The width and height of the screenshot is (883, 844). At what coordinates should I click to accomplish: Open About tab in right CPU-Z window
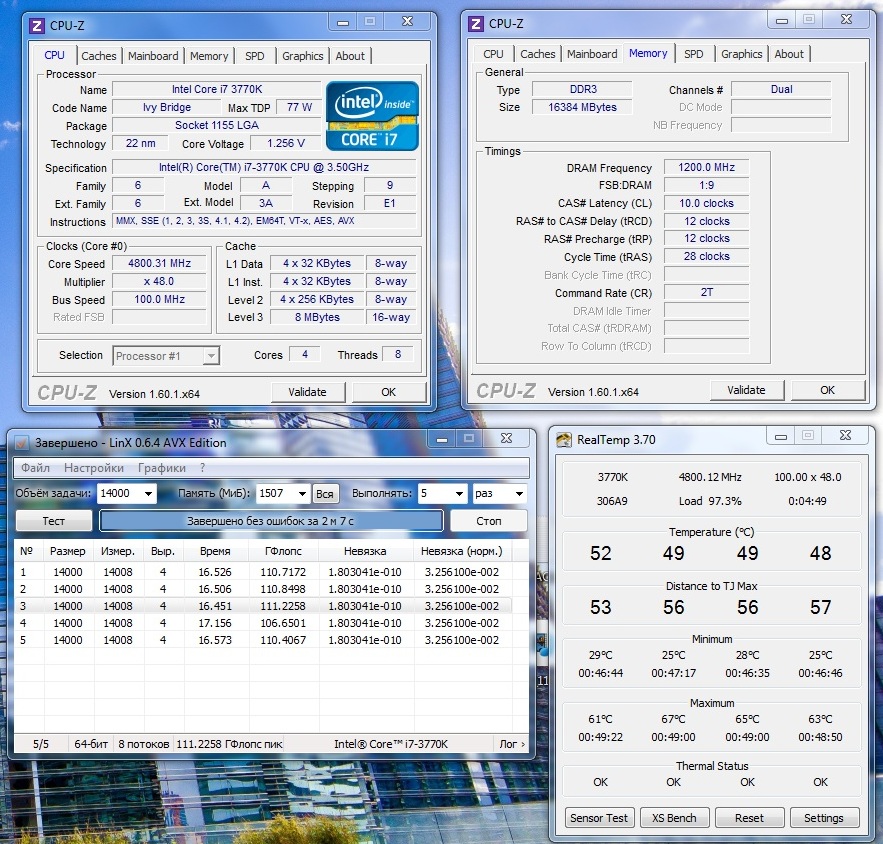tap(789, 54)
